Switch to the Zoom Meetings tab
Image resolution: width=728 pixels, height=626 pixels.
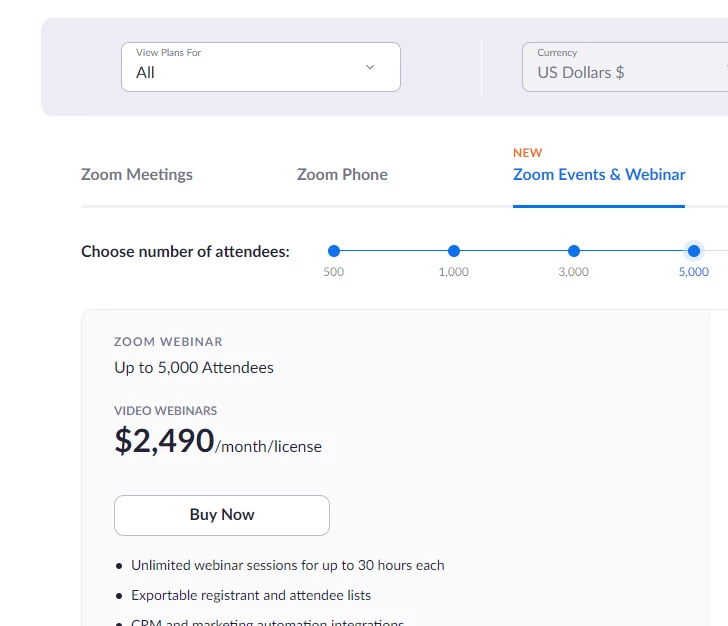[x=137, y=174]
